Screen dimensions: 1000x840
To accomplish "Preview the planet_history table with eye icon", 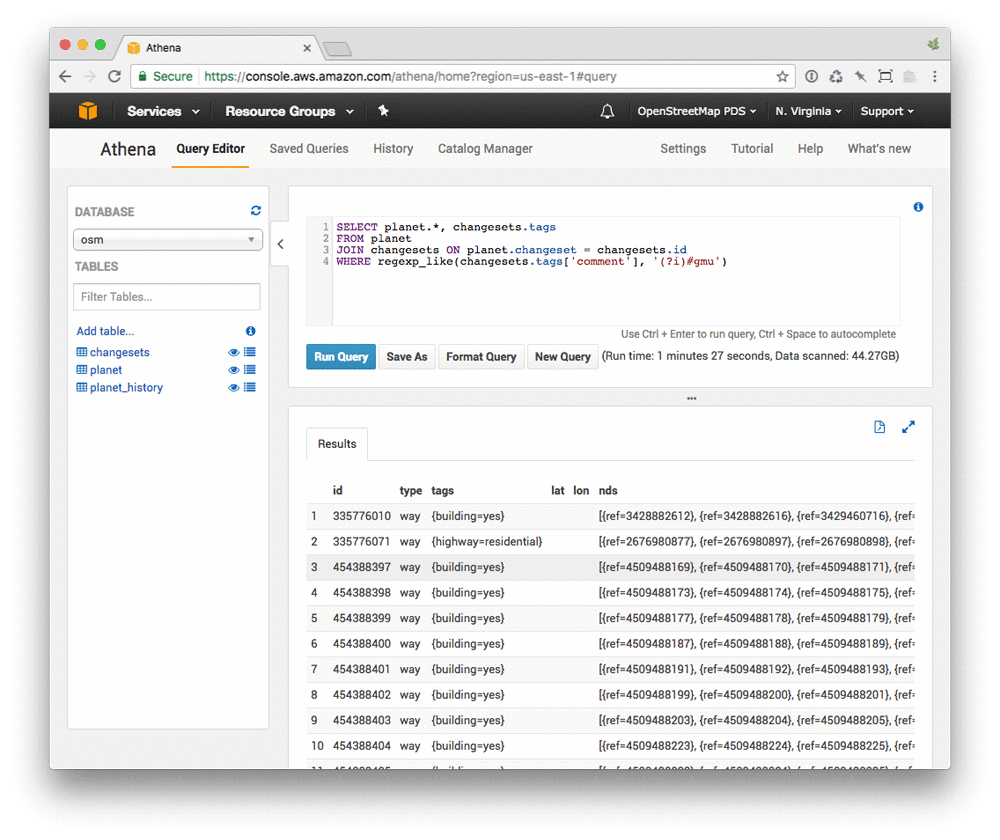I will pyautogui.click(x=233, y=387).
